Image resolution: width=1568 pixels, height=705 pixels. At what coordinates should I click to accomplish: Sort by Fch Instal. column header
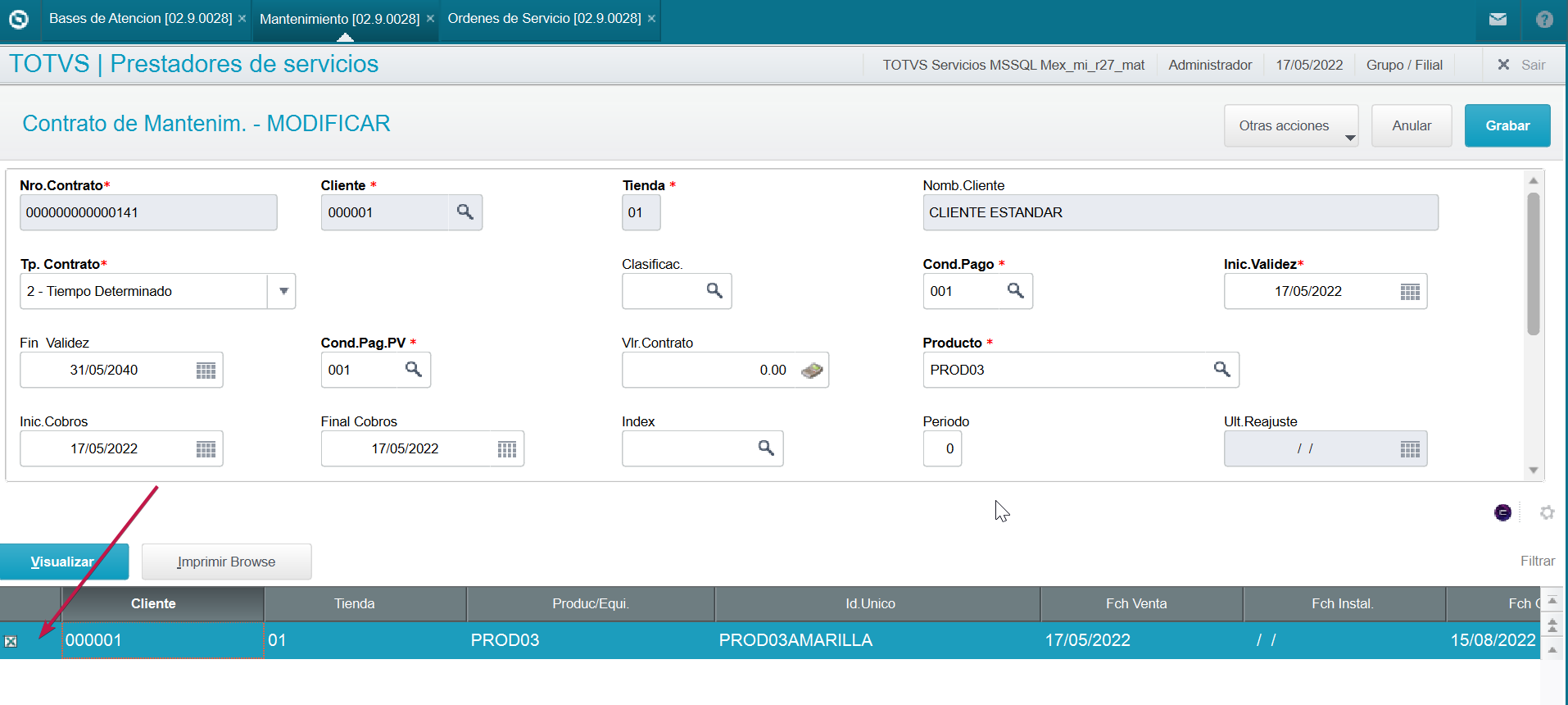point(1344,603)
